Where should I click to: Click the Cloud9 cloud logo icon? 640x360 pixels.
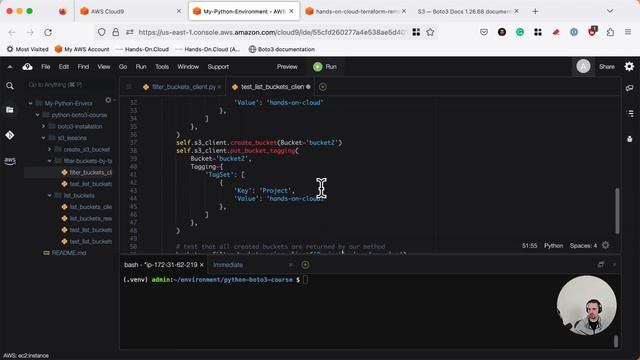click(27, 67)
